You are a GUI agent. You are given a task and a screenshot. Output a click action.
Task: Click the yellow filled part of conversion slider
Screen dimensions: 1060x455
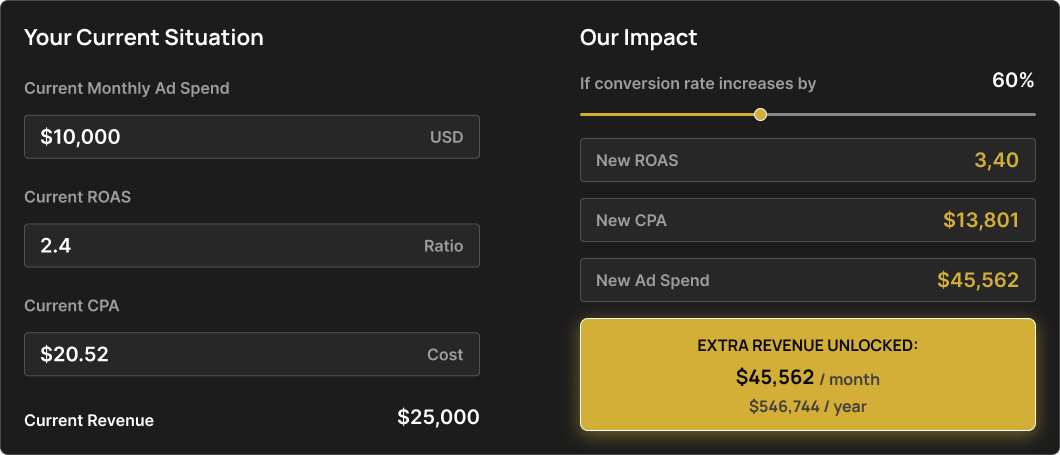click(667, 114)
